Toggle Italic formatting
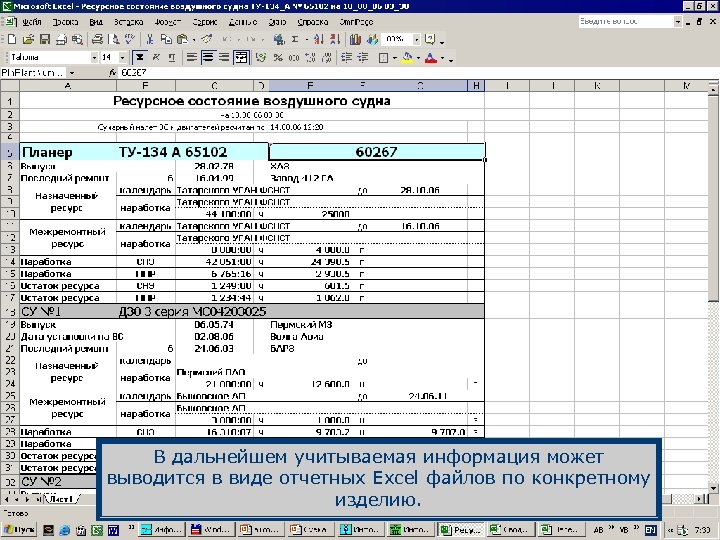The image size is (720, 540). click(156, 58)
